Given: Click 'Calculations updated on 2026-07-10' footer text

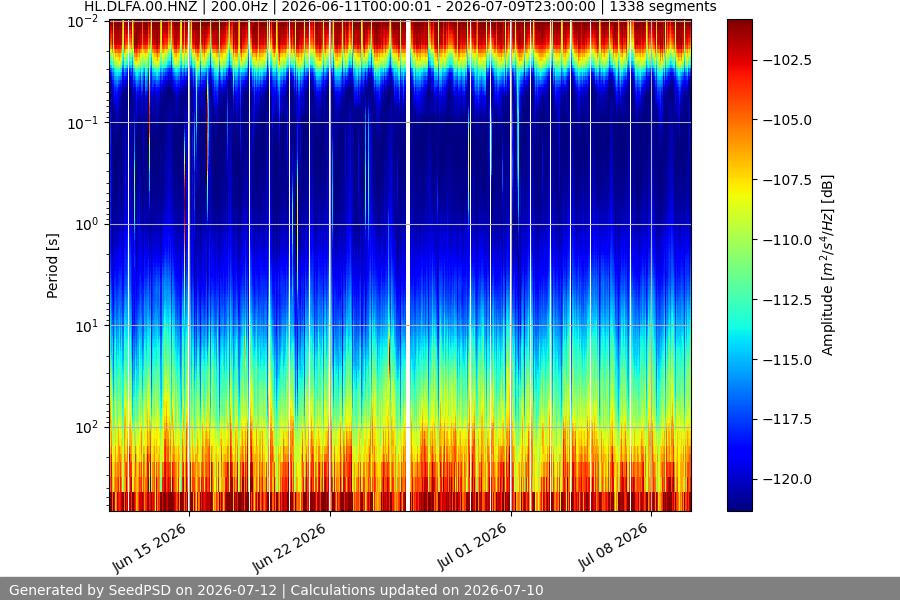Looking at the screenshot, I should point(417,590).
